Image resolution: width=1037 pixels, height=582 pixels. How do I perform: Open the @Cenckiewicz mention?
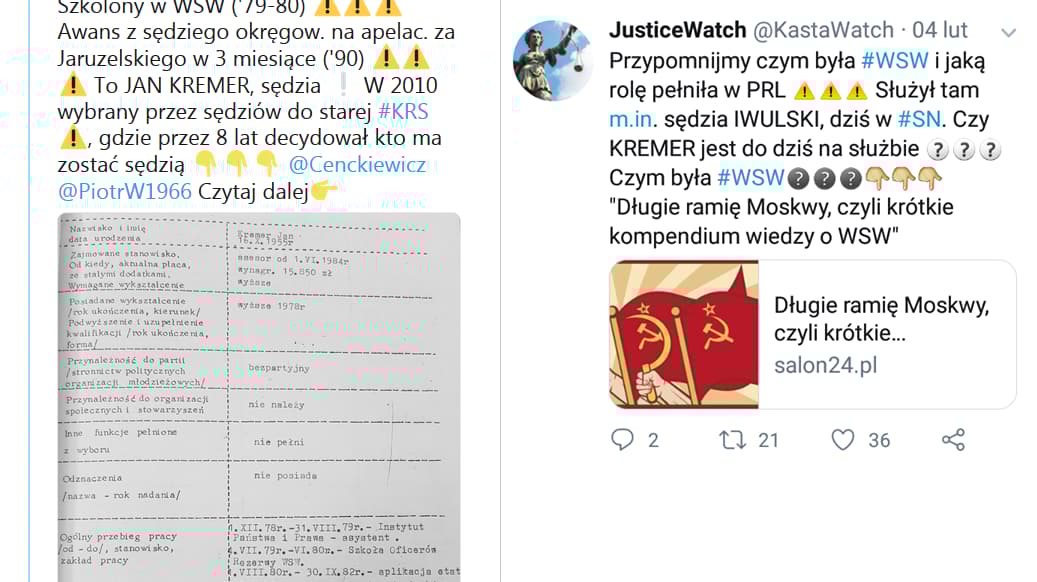357,164
